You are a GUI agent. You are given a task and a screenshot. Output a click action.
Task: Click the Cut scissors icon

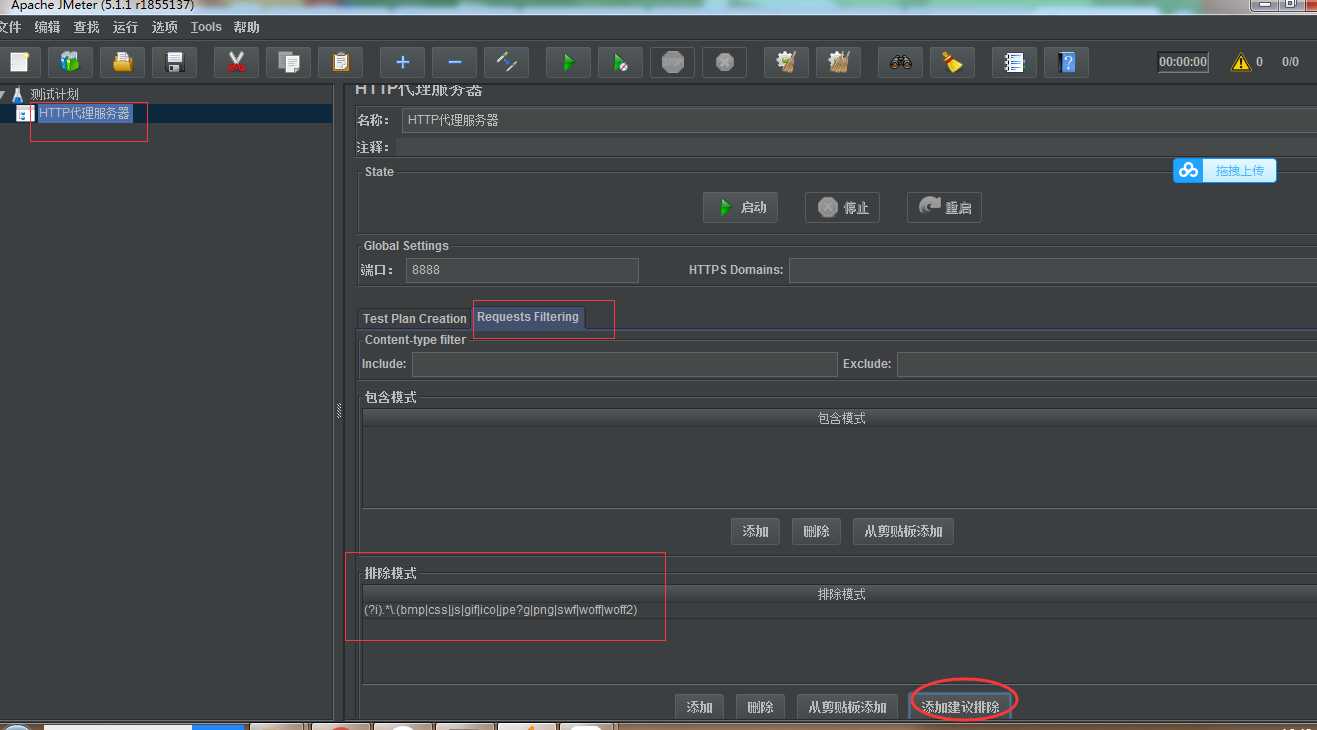click(236, 62)
